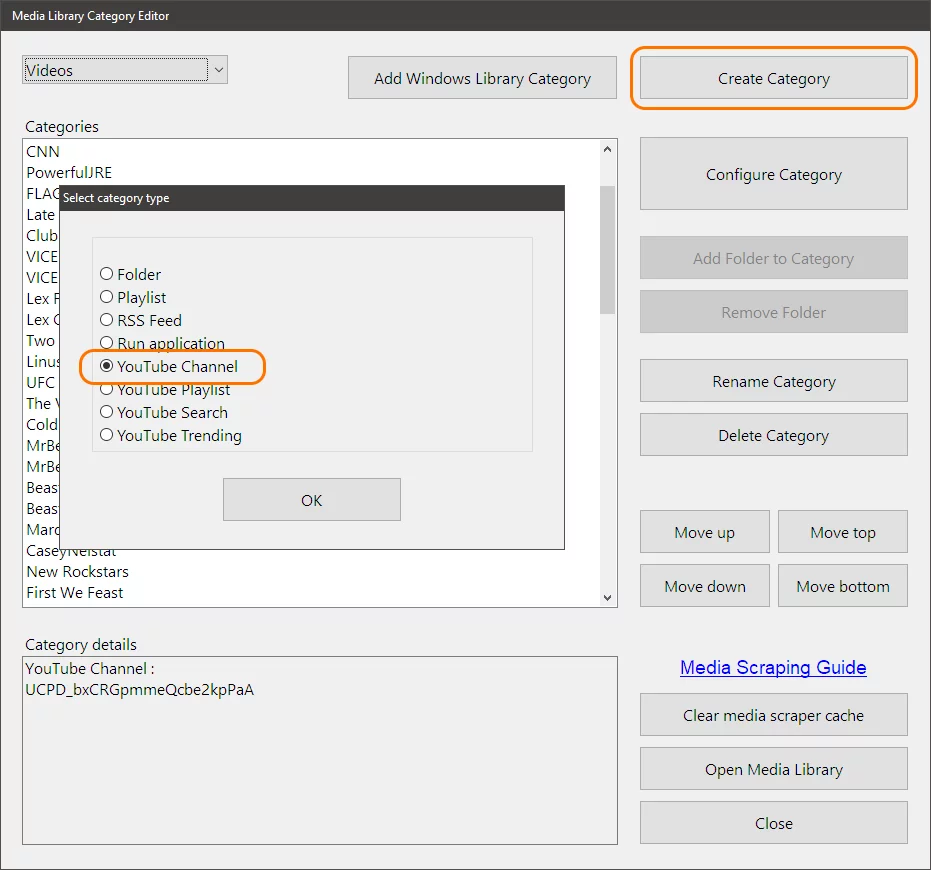This screenshot has height=870, width=931.
Task: Move the category up
Action: click(x=705, y=532)
